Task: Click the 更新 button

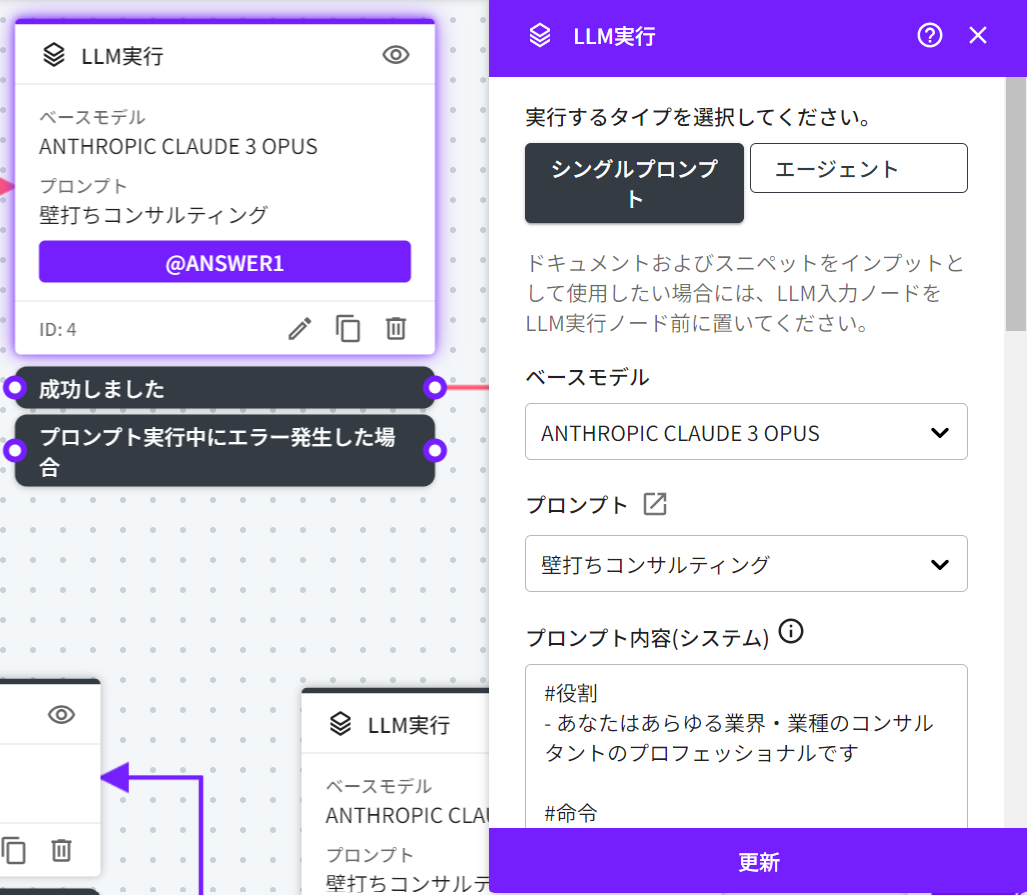Action: pos(758,862)
